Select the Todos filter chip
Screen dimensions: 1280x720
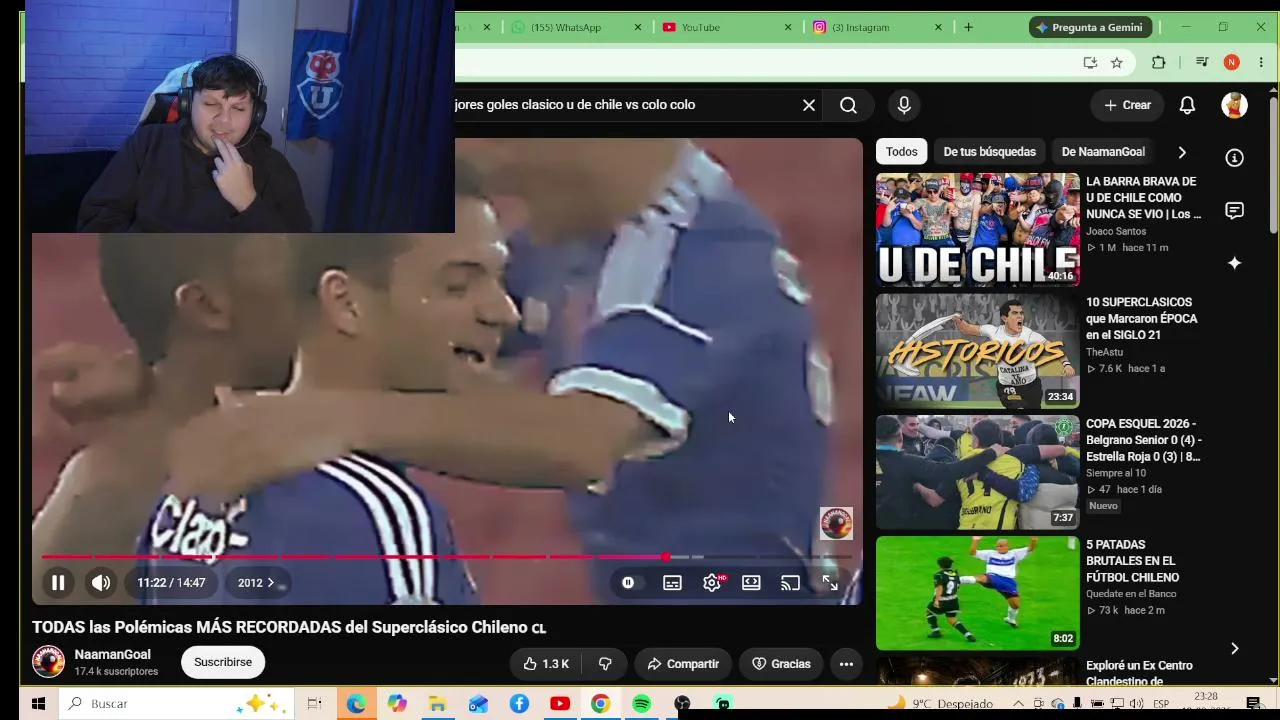pos(901,152)
